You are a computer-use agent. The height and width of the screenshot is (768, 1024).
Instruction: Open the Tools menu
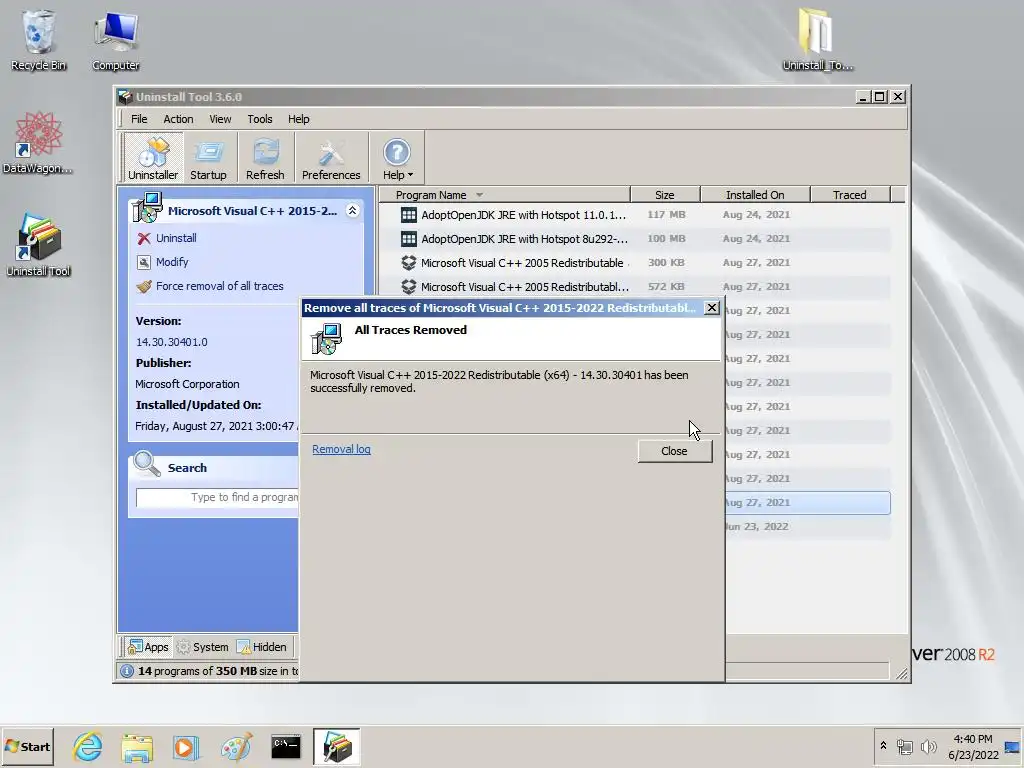pos(260,119)
